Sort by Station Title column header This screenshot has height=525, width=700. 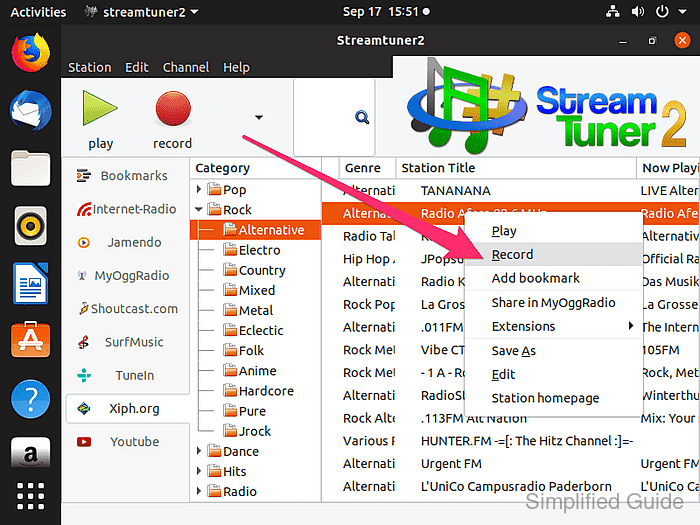pos(516,168)
